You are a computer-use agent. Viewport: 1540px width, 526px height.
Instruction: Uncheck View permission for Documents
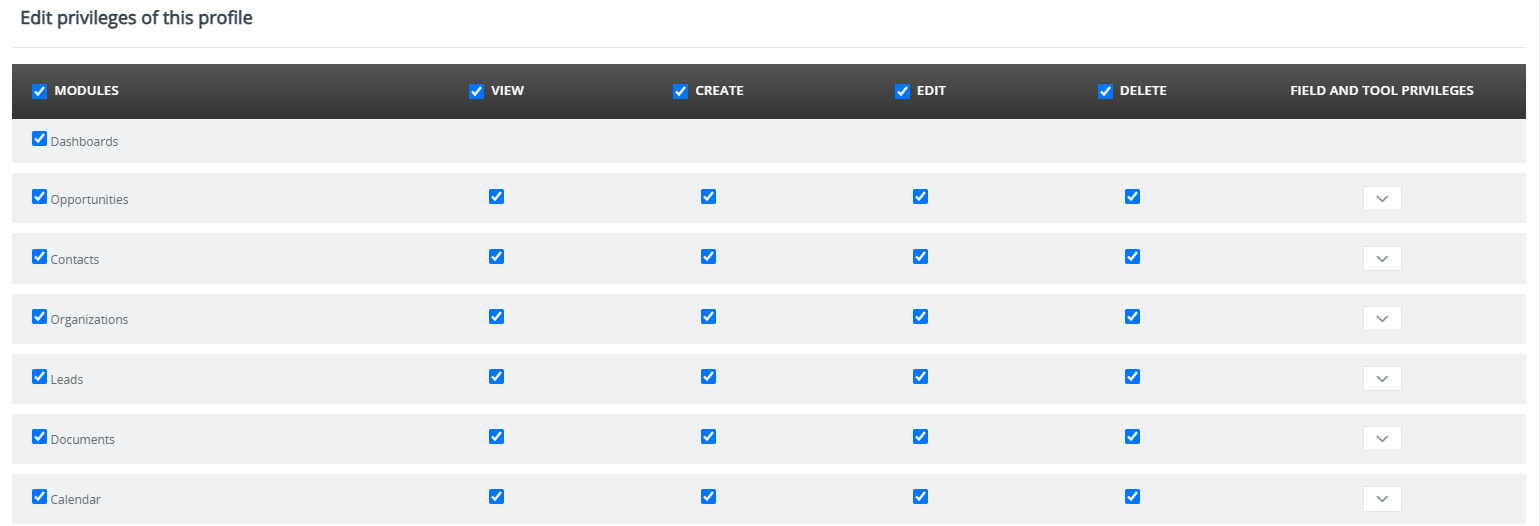(x=497, y=437)
